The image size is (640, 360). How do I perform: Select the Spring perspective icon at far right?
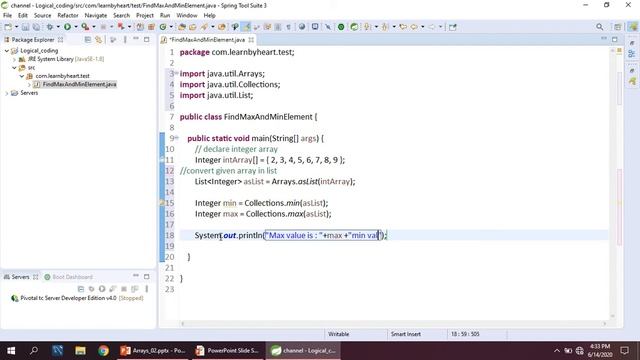pos(632,27)
